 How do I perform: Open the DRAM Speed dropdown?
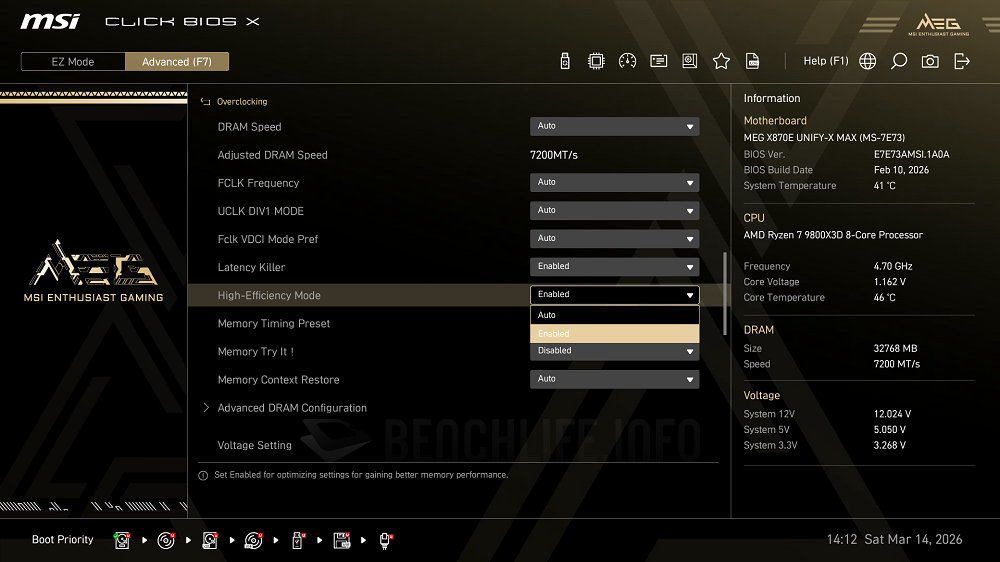click(614, 126)
